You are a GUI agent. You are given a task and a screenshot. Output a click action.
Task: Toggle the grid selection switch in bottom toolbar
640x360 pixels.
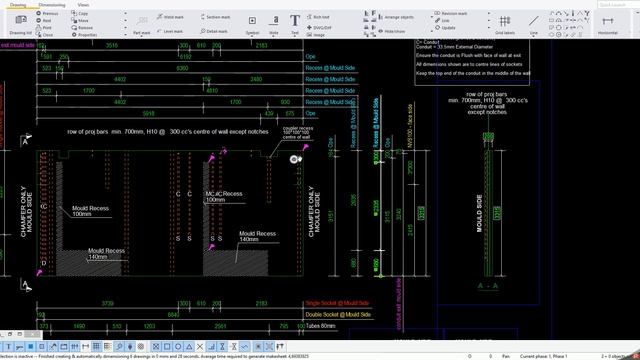[96, 347]
